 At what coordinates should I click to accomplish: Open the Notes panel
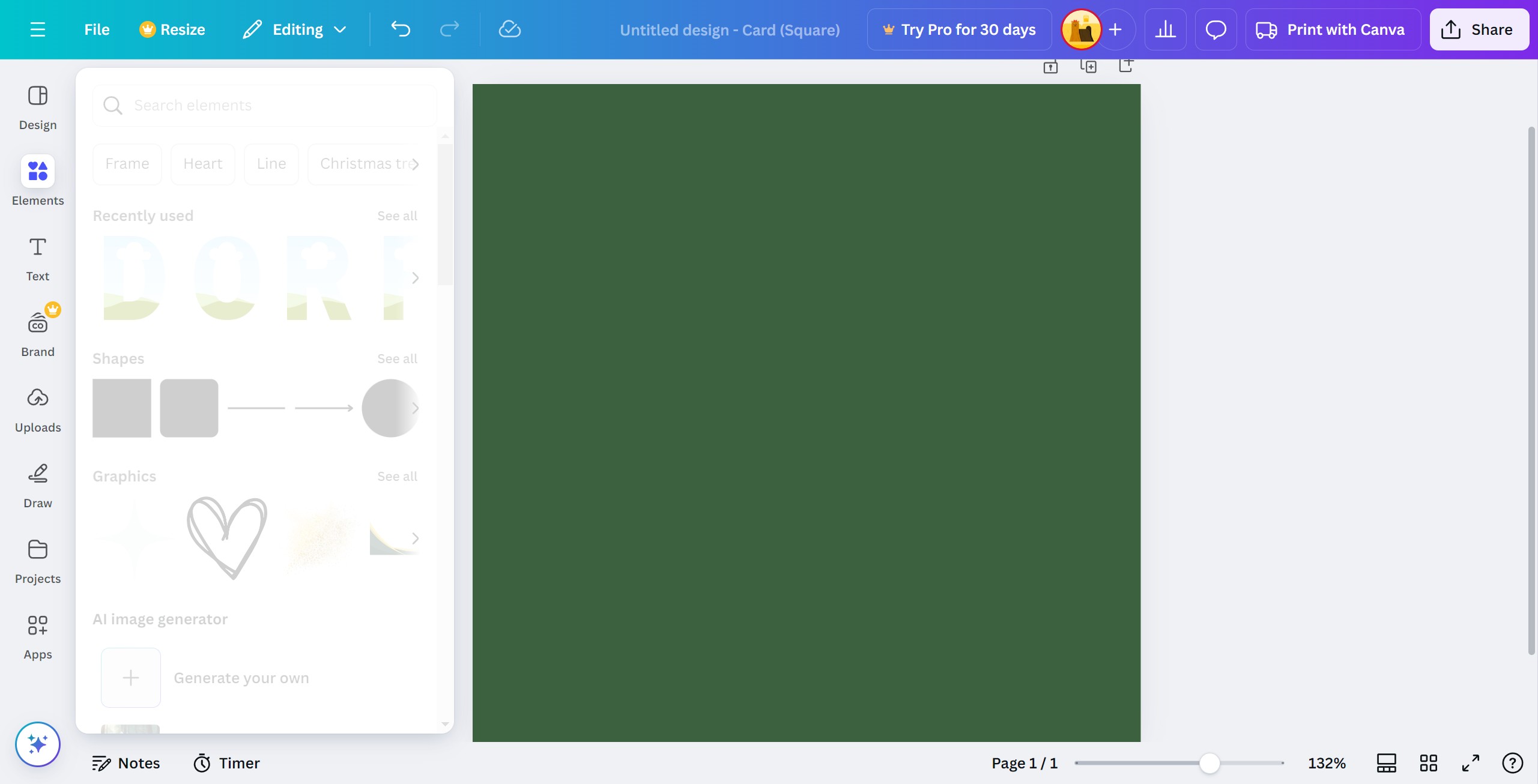tap(126, 763)
